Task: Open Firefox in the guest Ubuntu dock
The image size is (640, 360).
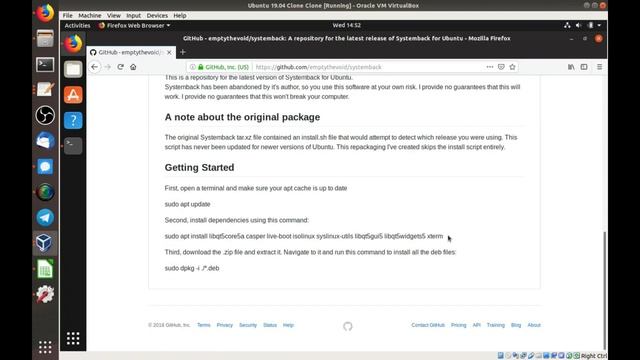Action: 73,44
